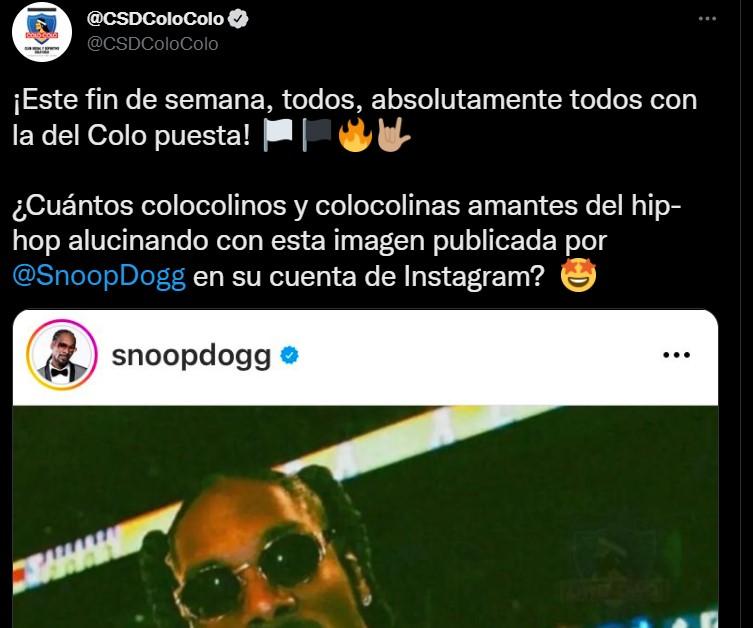Screen dimensions: 753x628
Task: Click the white header of the Instagram card
Action: point(365,358)
